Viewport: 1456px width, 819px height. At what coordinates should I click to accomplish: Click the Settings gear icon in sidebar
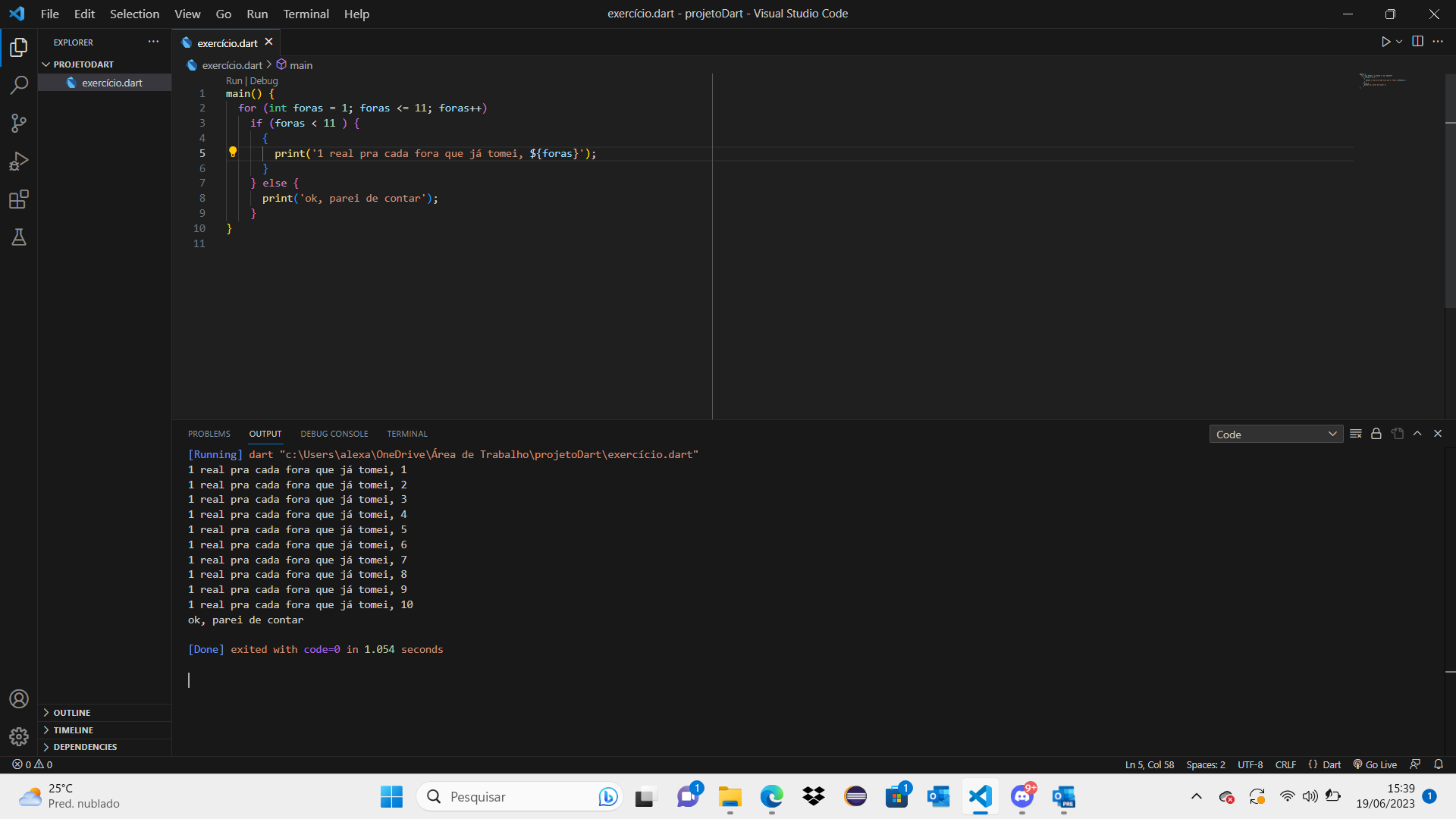(18, 736)
